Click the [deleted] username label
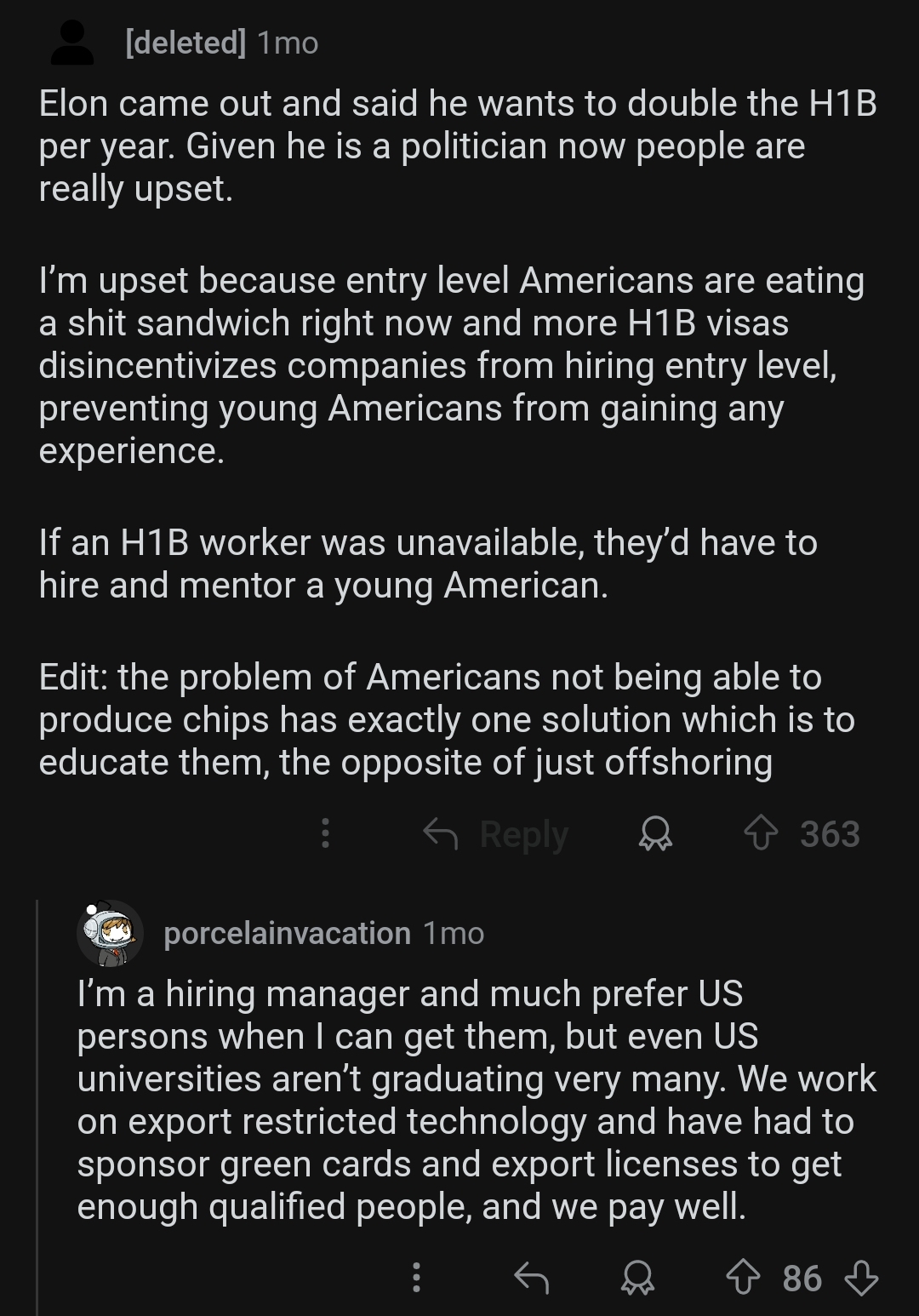919x1316 pixels. pos(186,43)
